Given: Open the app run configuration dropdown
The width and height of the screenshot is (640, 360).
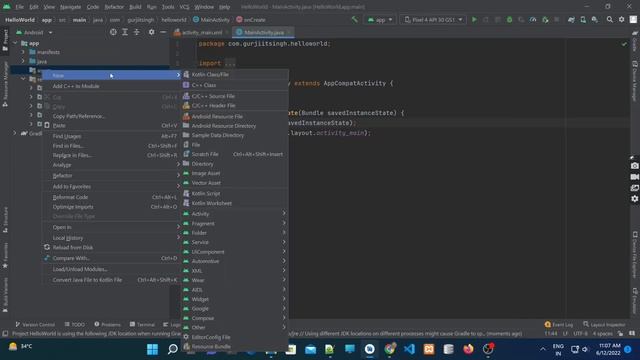Looking at the screenshot, I should pos(380,20).
